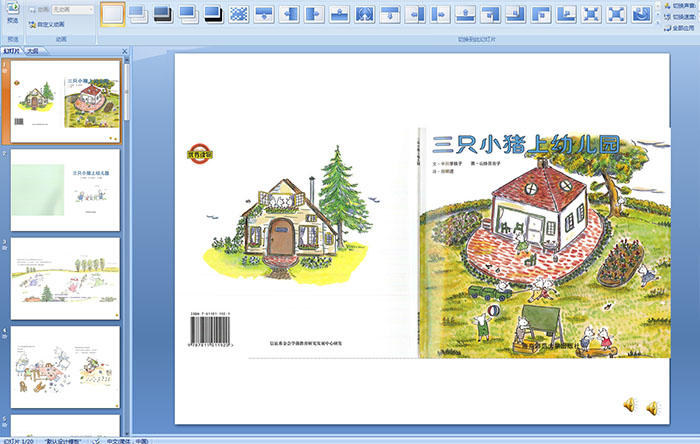Viewport: 700px width, 444px height.
Task: Open the 切换声音 transition sound option
Action: [x=680, y=6]
